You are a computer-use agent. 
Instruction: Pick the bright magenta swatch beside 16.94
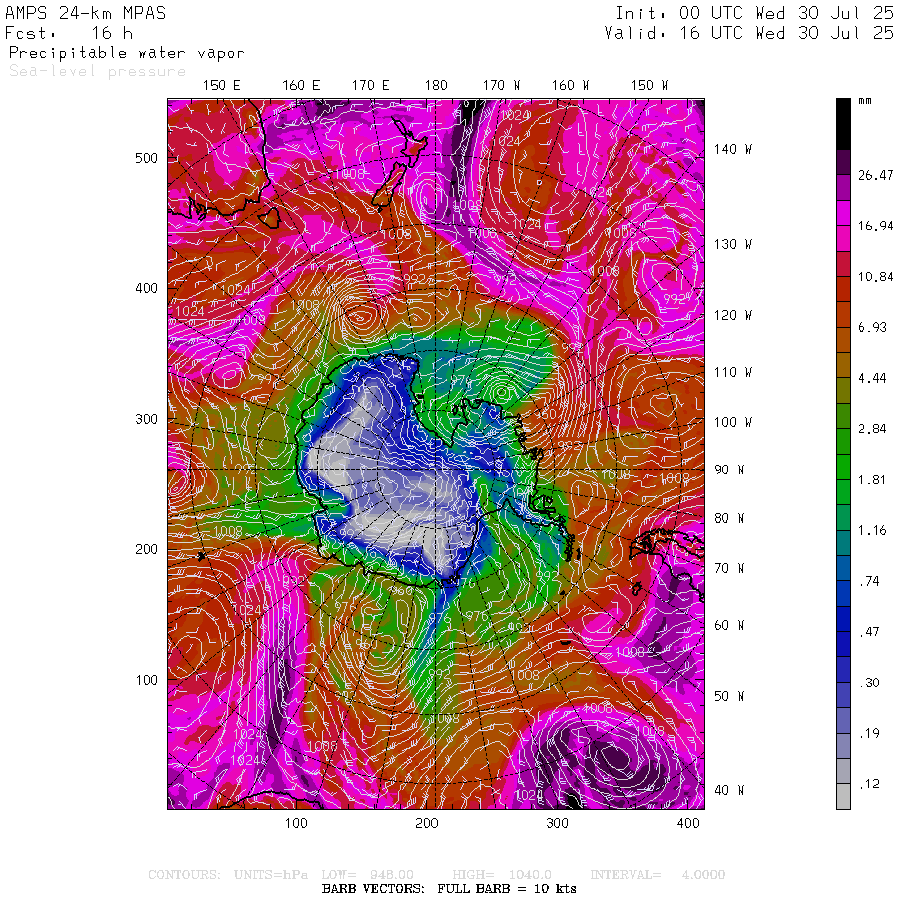point(843,213)
